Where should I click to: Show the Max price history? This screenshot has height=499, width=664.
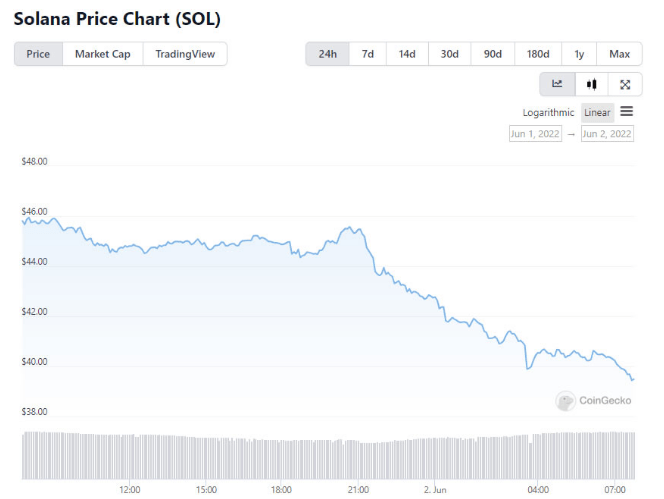pos(619,54)
